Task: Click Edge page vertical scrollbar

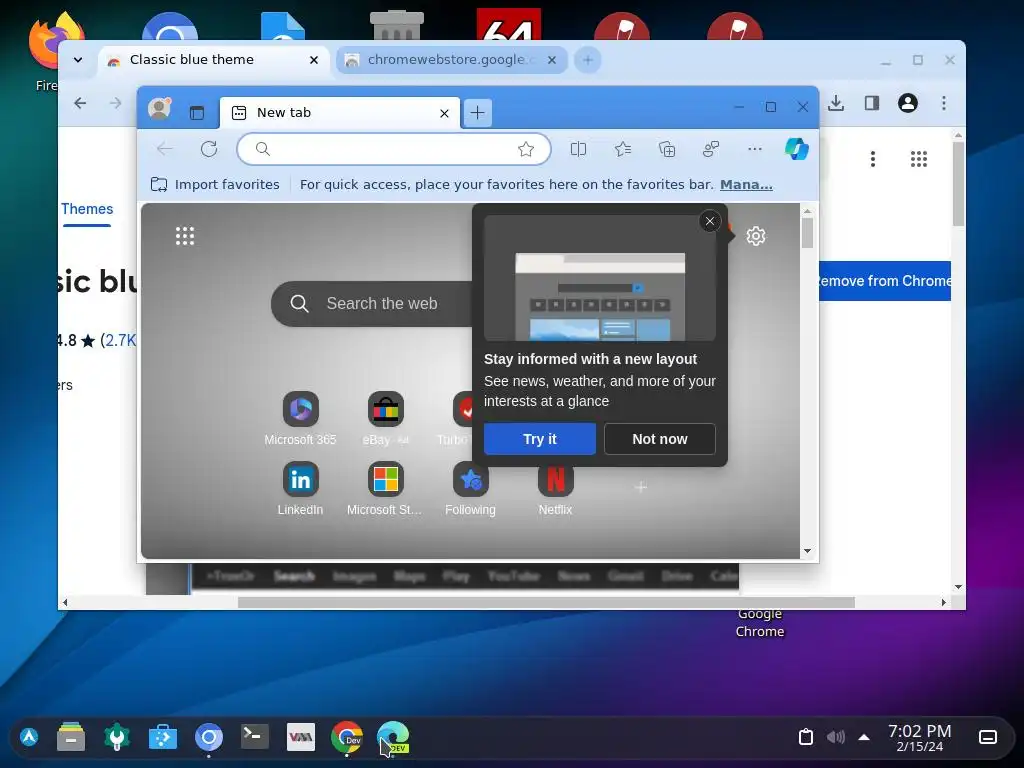Action: coord(807,234)
